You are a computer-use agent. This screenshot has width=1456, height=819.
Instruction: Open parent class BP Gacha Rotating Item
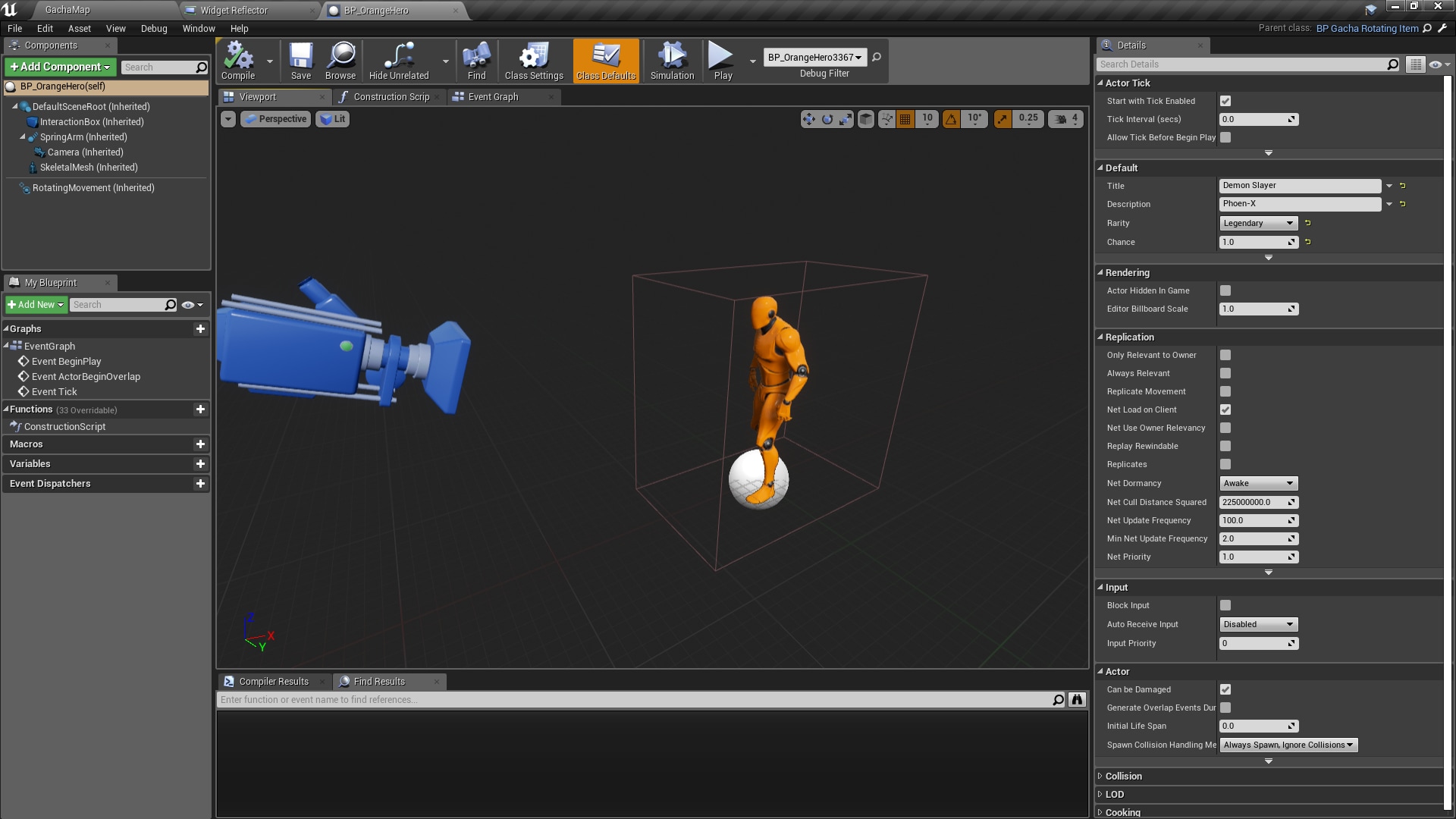click(x=1367, y=28)
